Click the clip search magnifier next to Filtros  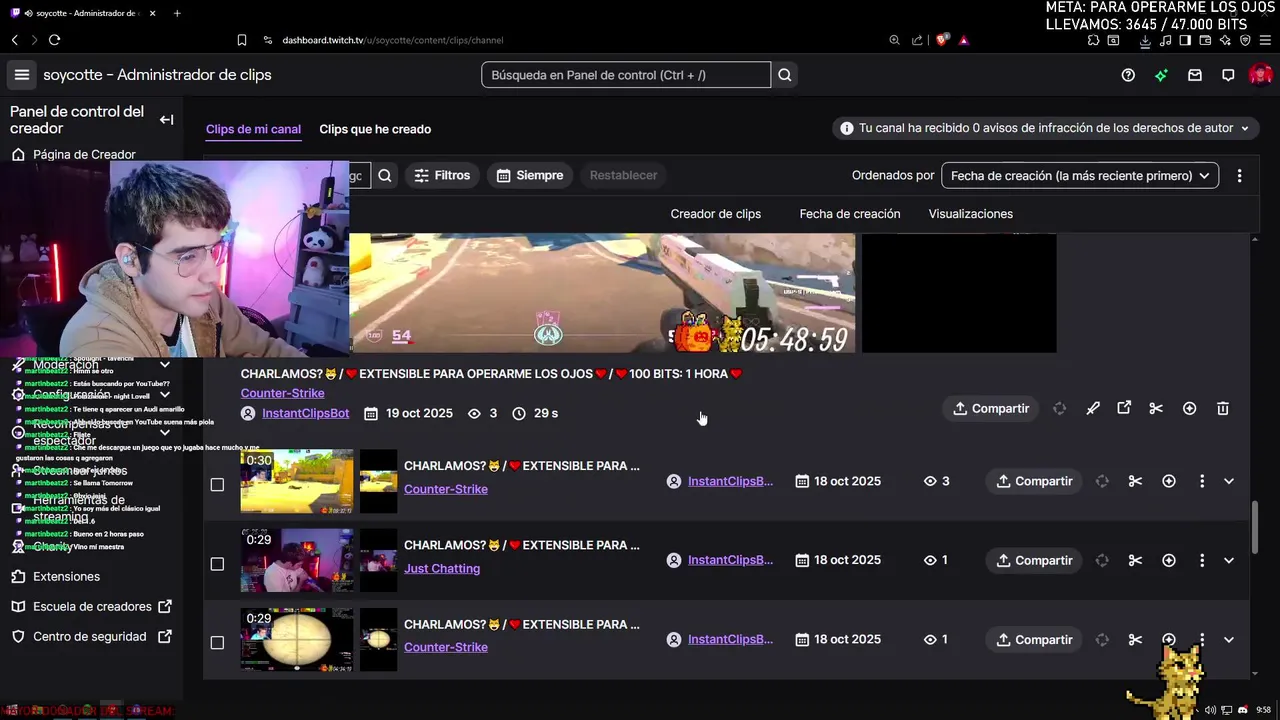click(385, 175)
